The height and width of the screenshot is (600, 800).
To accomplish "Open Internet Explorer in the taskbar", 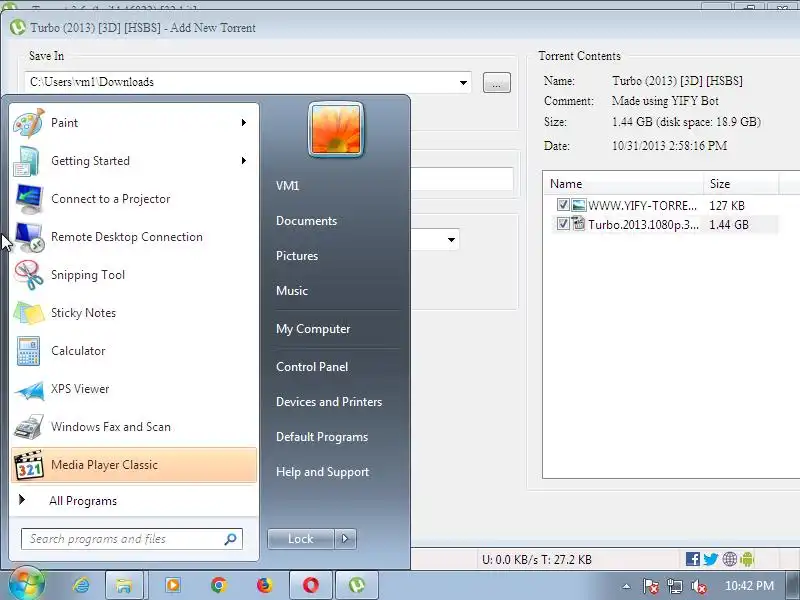I will pos(81,585).
